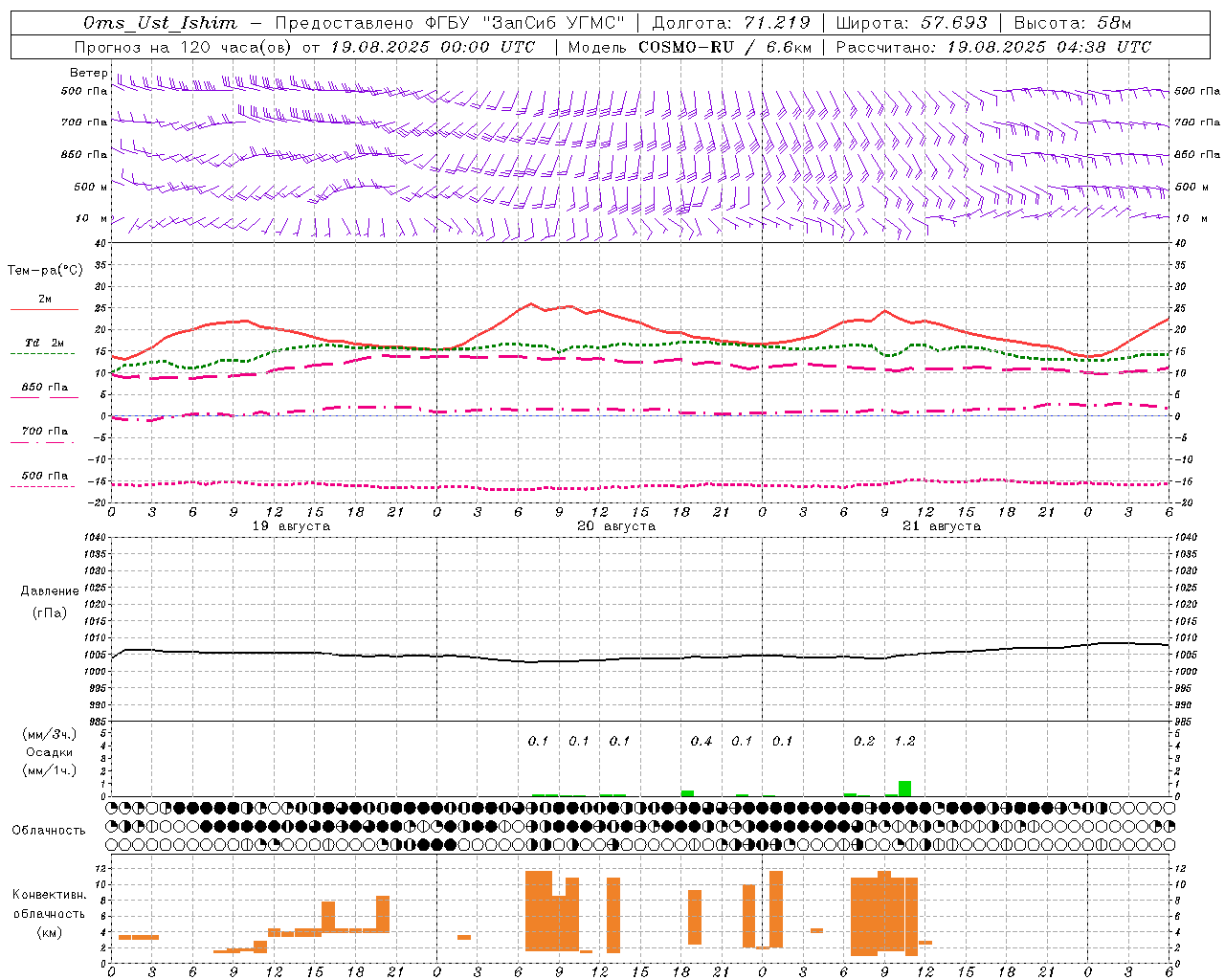Click the station name Oms_Ust_Ishim

pos(160,23)
